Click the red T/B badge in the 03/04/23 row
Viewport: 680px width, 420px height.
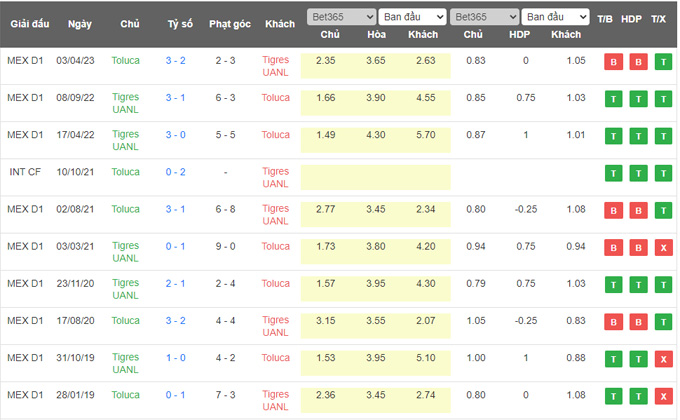[x=612, y=62]
